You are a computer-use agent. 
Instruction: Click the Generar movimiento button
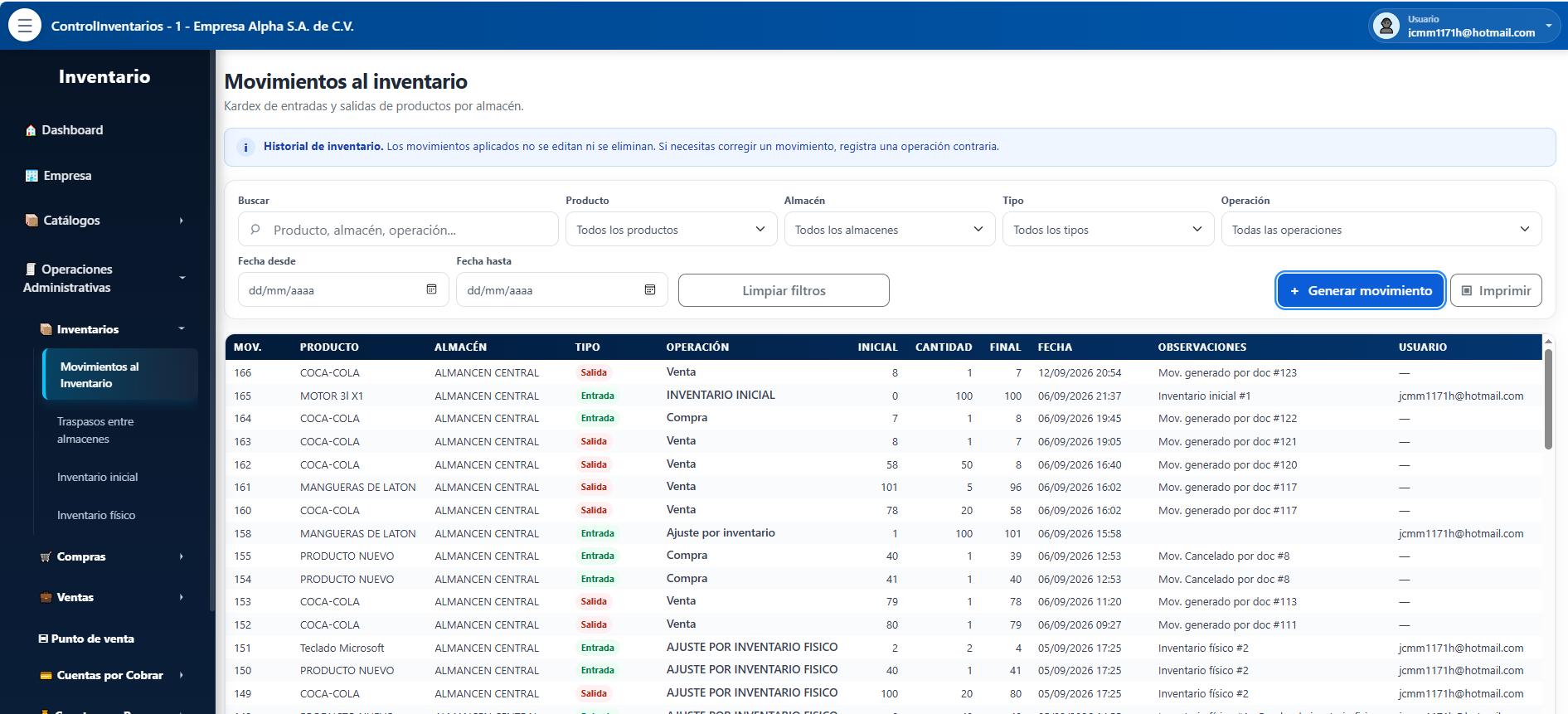[1361, 290]
